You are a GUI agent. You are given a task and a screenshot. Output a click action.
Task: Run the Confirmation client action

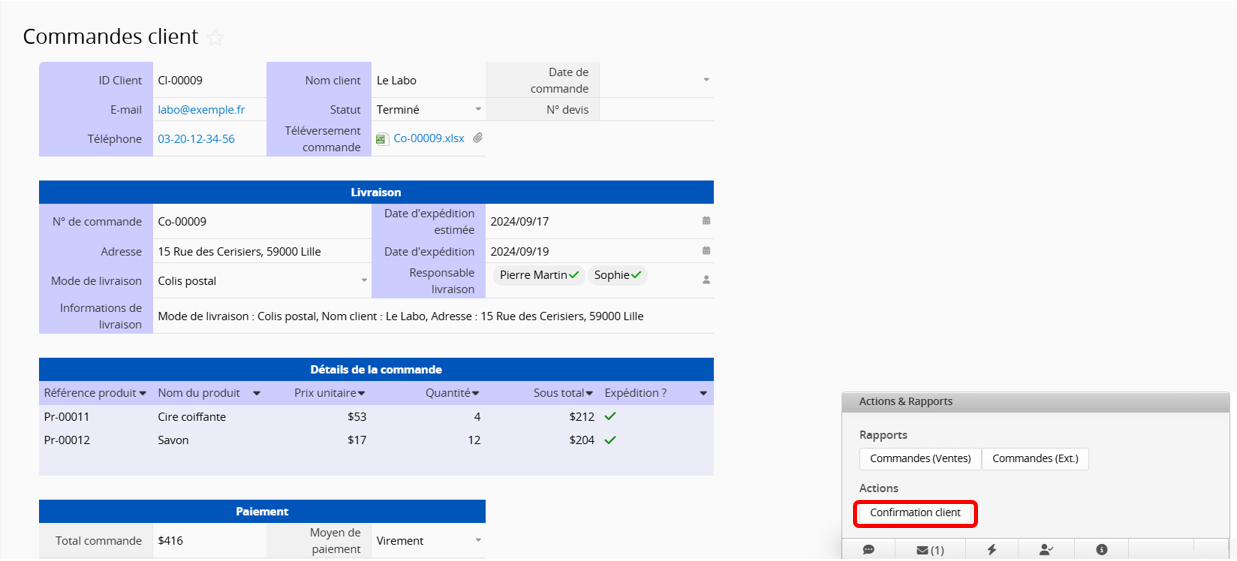click(915, 513)
